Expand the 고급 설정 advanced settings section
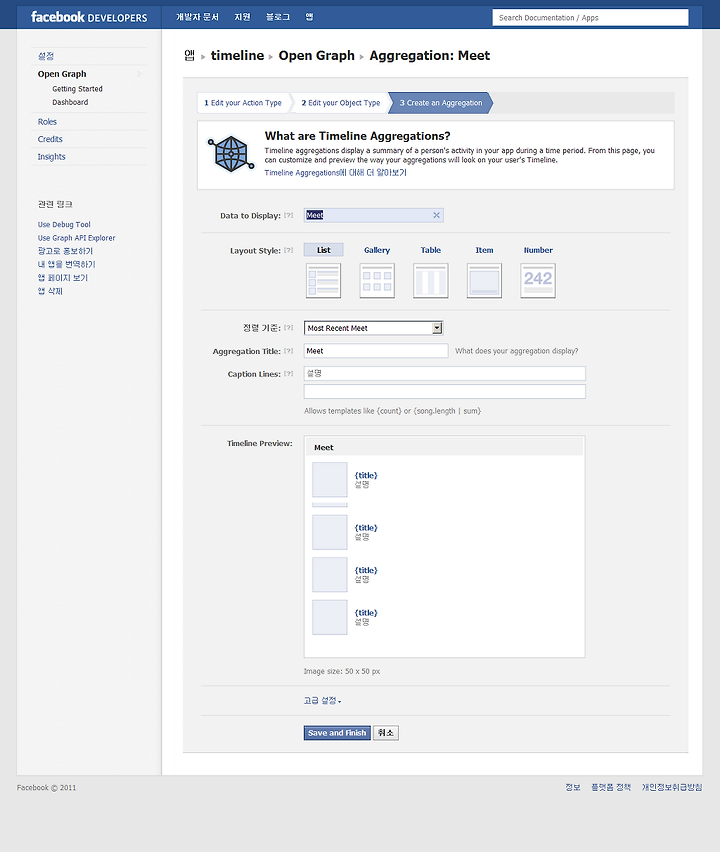 322,701
